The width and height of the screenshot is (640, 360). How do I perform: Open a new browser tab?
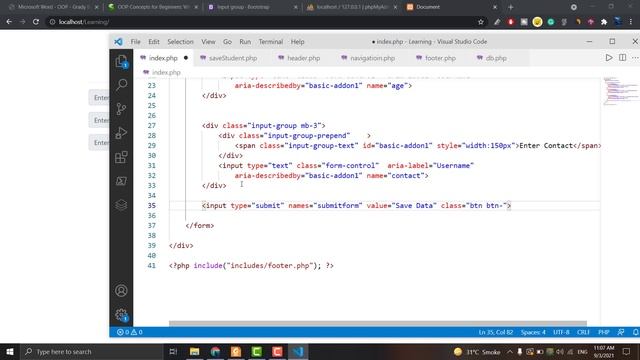click(x=511, y=7)
